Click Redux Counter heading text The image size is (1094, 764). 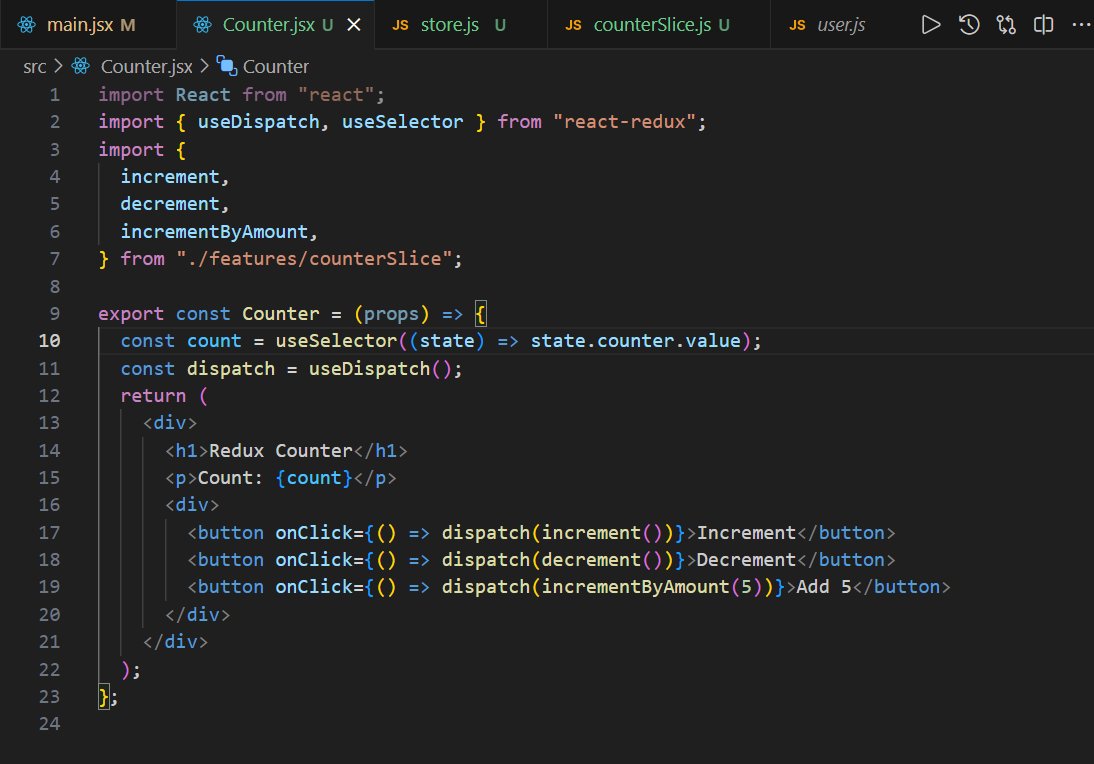click(x=280, y=451)
